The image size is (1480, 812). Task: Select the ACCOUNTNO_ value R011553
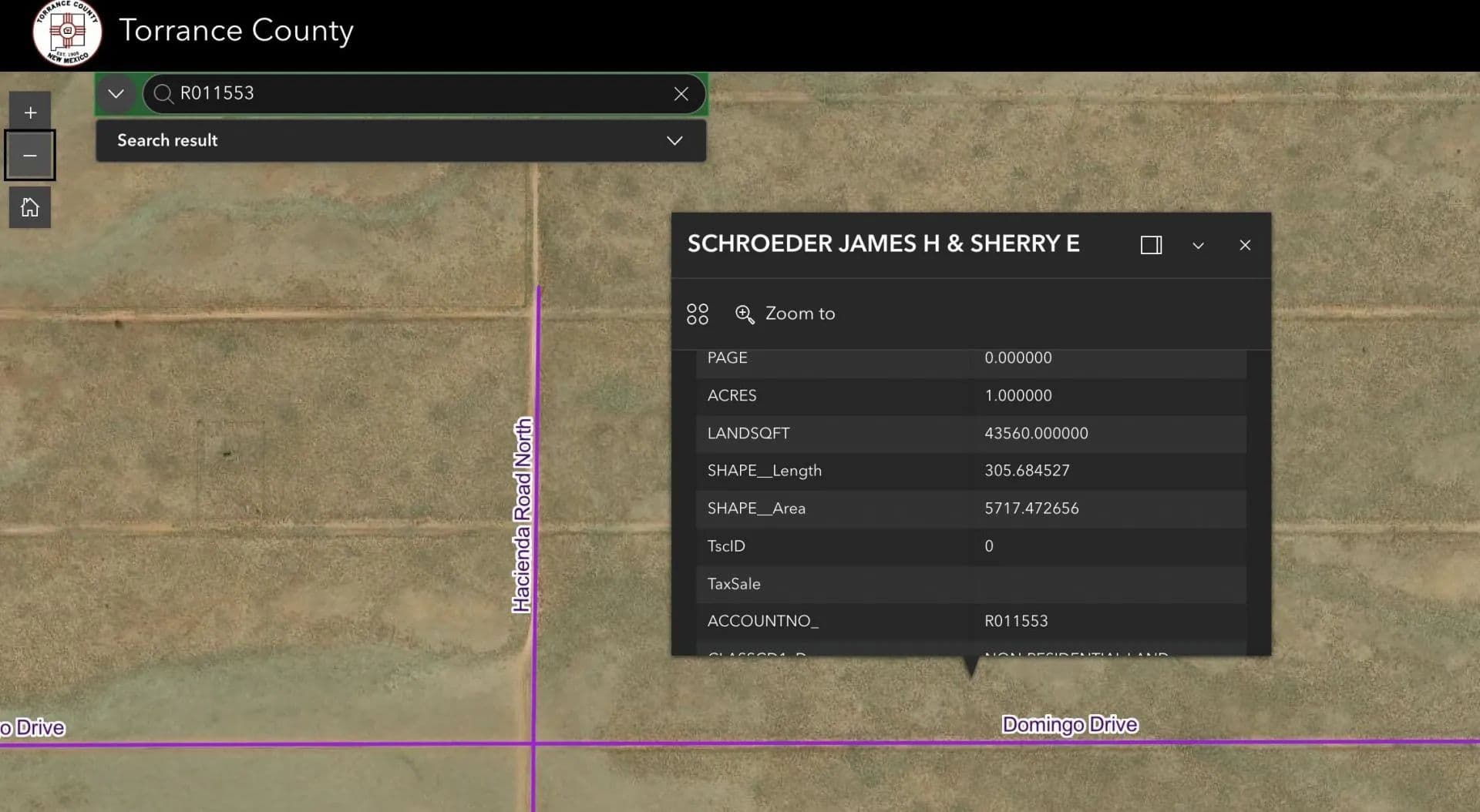click(x=1015, y=621)
